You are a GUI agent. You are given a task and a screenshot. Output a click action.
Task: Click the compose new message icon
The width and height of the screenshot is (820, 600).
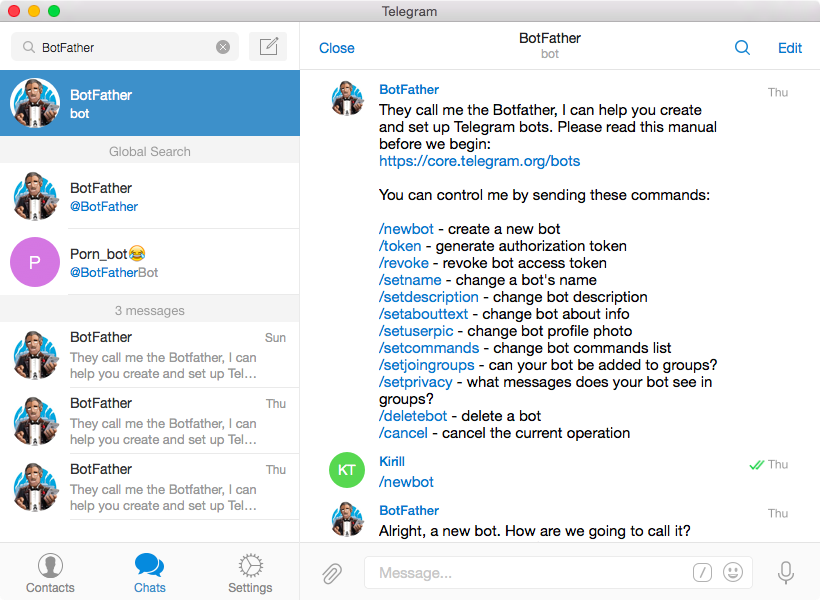(268, 47)
